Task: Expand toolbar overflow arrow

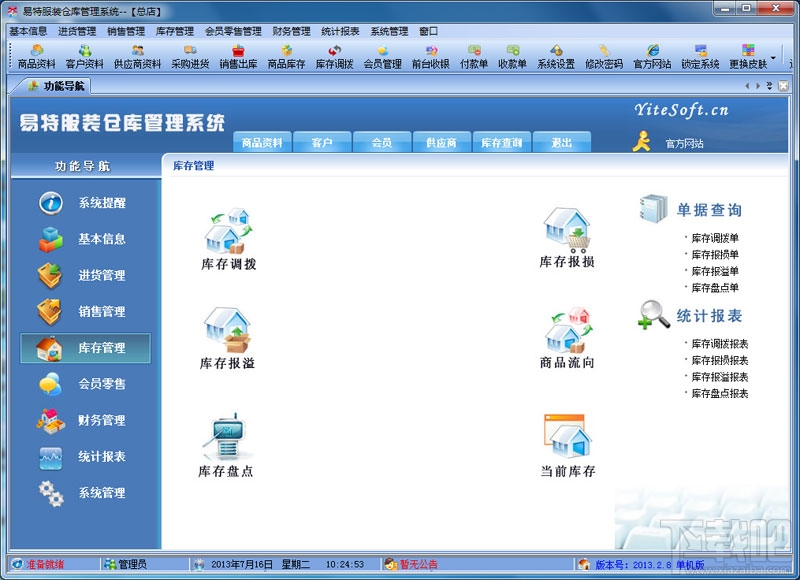Action: [773, 58]
